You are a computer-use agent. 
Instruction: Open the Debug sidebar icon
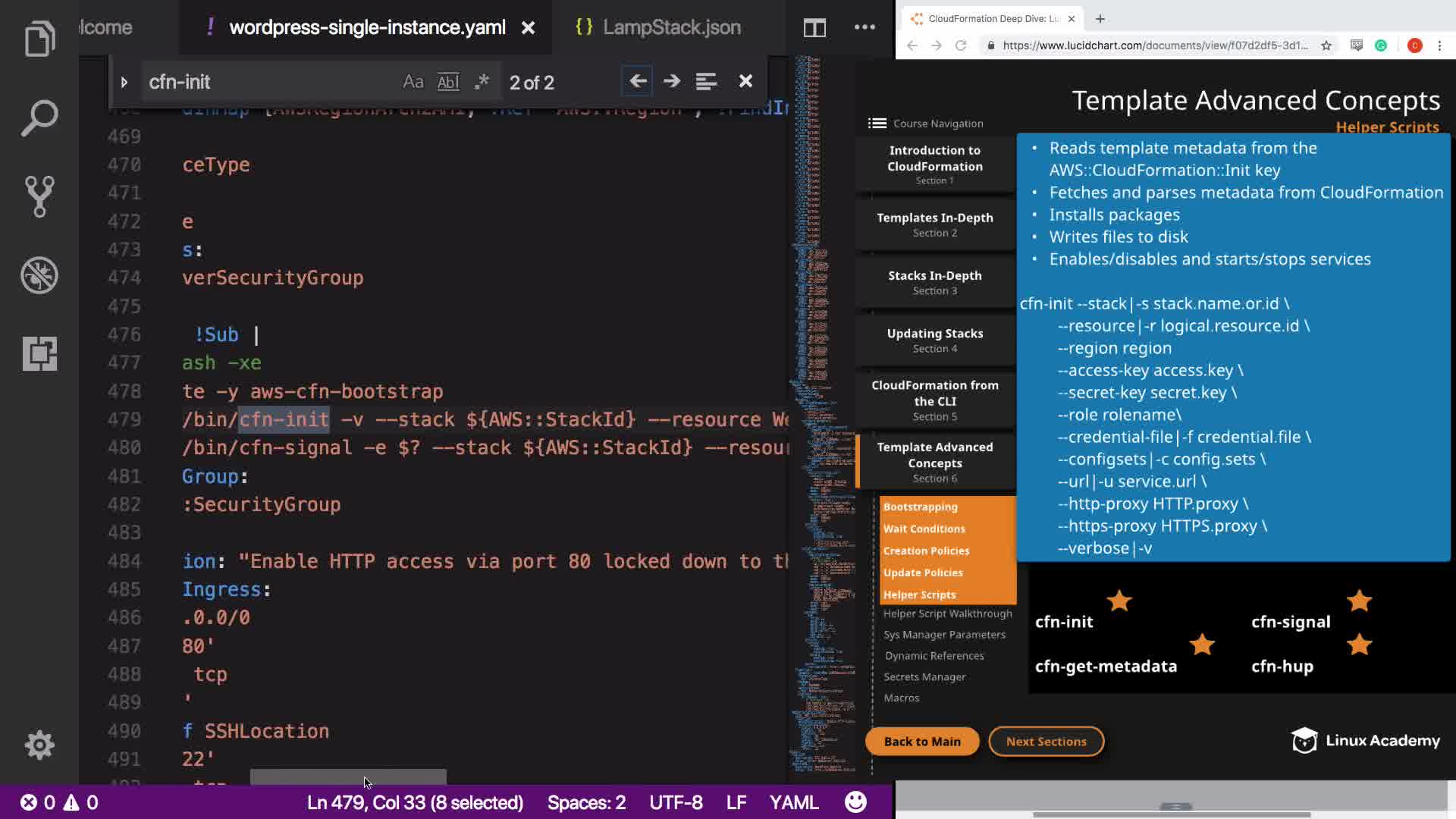[39, 275]
